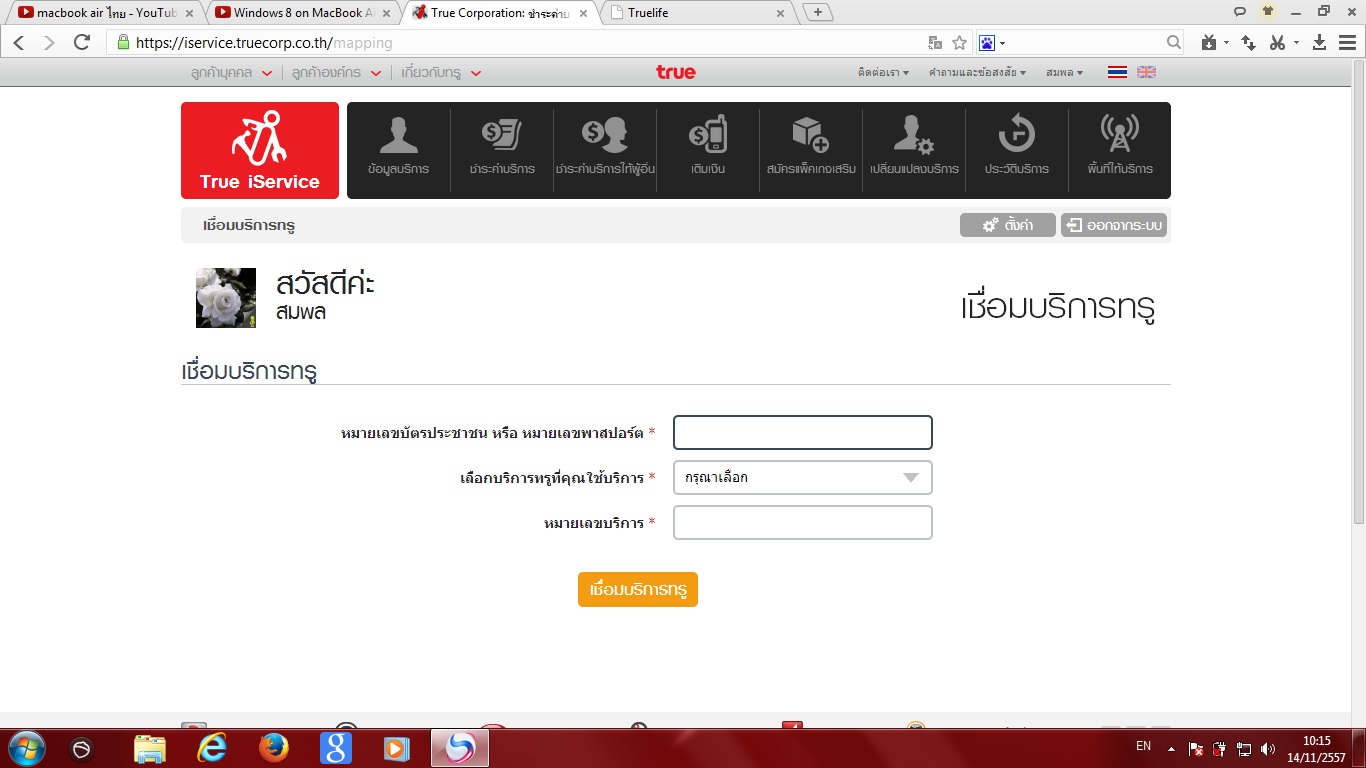The image size is (1366, 768).
Task: Switch to Windows 8 on MacBook tab
Action: (302, 13)
